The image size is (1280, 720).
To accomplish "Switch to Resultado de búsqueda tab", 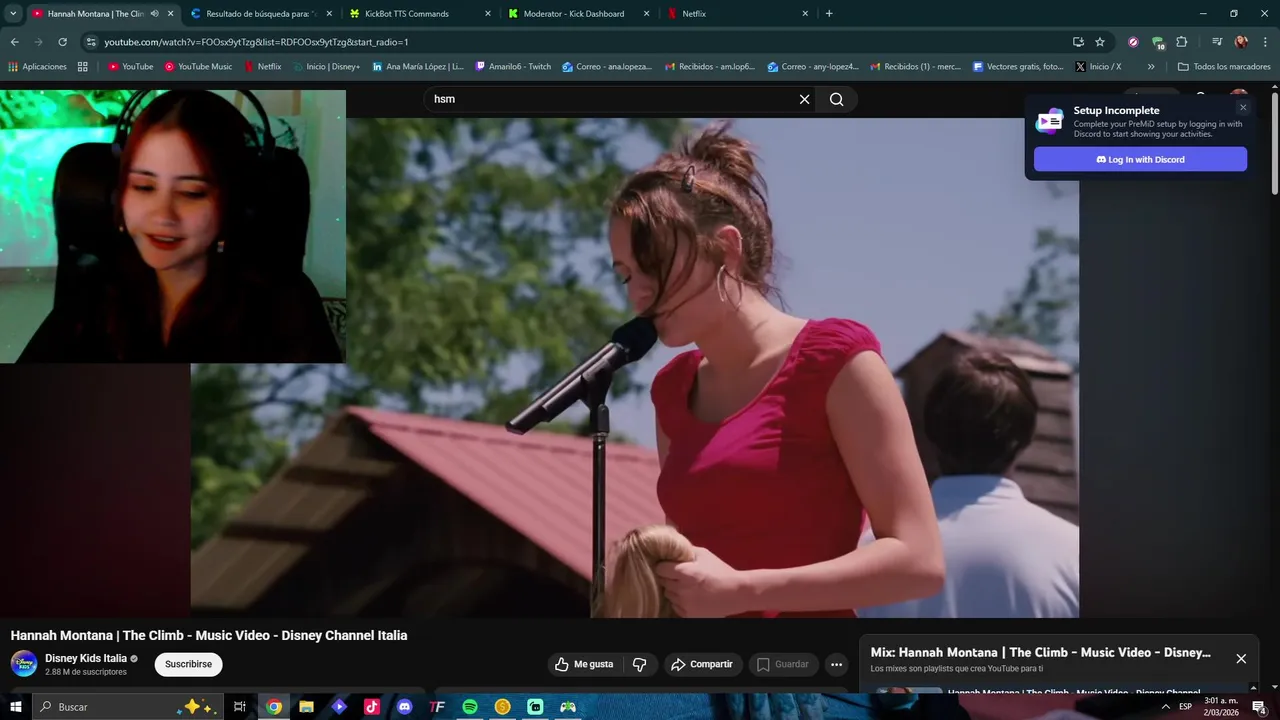I will tap(260, 14).
